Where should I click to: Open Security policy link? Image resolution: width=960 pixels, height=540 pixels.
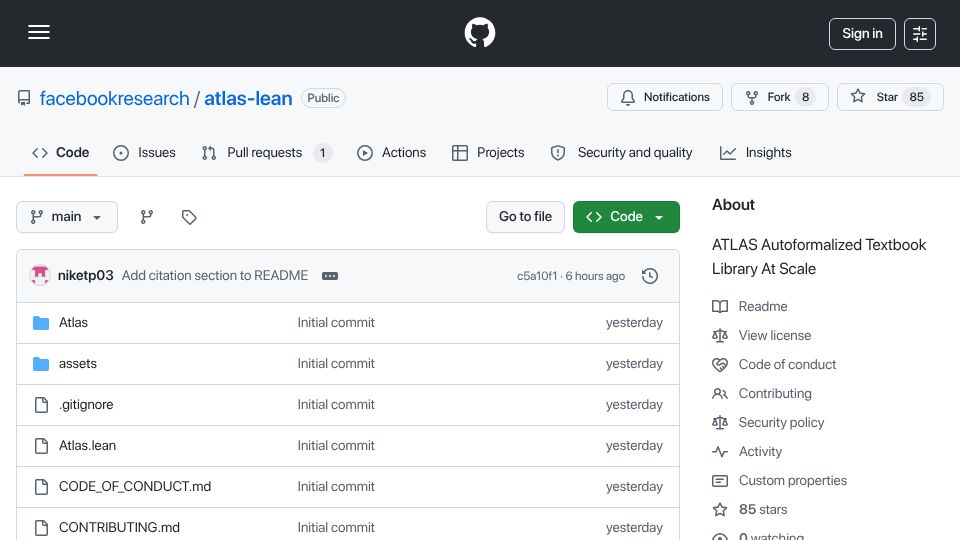coord(768,422)
